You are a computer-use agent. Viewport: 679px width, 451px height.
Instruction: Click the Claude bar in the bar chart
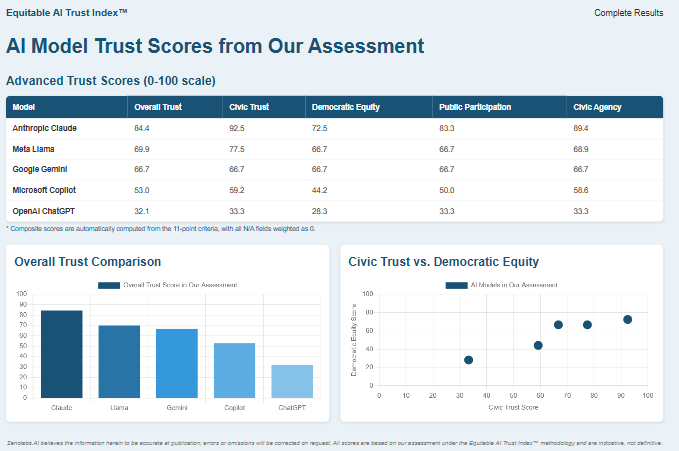coord(61,354)
